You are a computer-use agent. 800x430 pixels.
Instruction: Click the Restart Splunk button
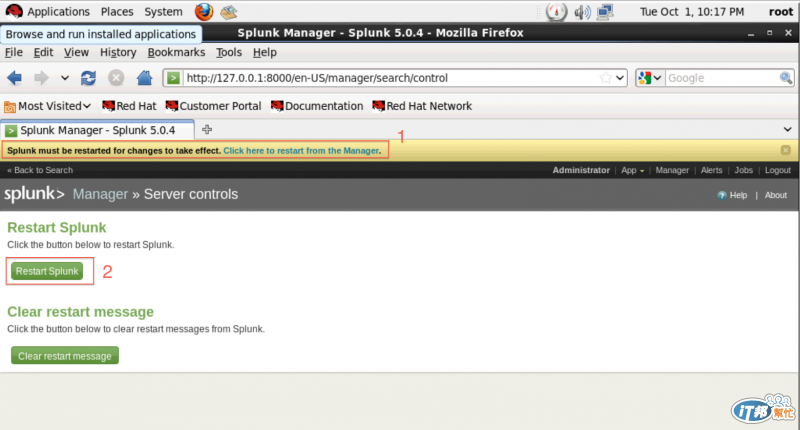pyautogui.click(x=47, y=271)
